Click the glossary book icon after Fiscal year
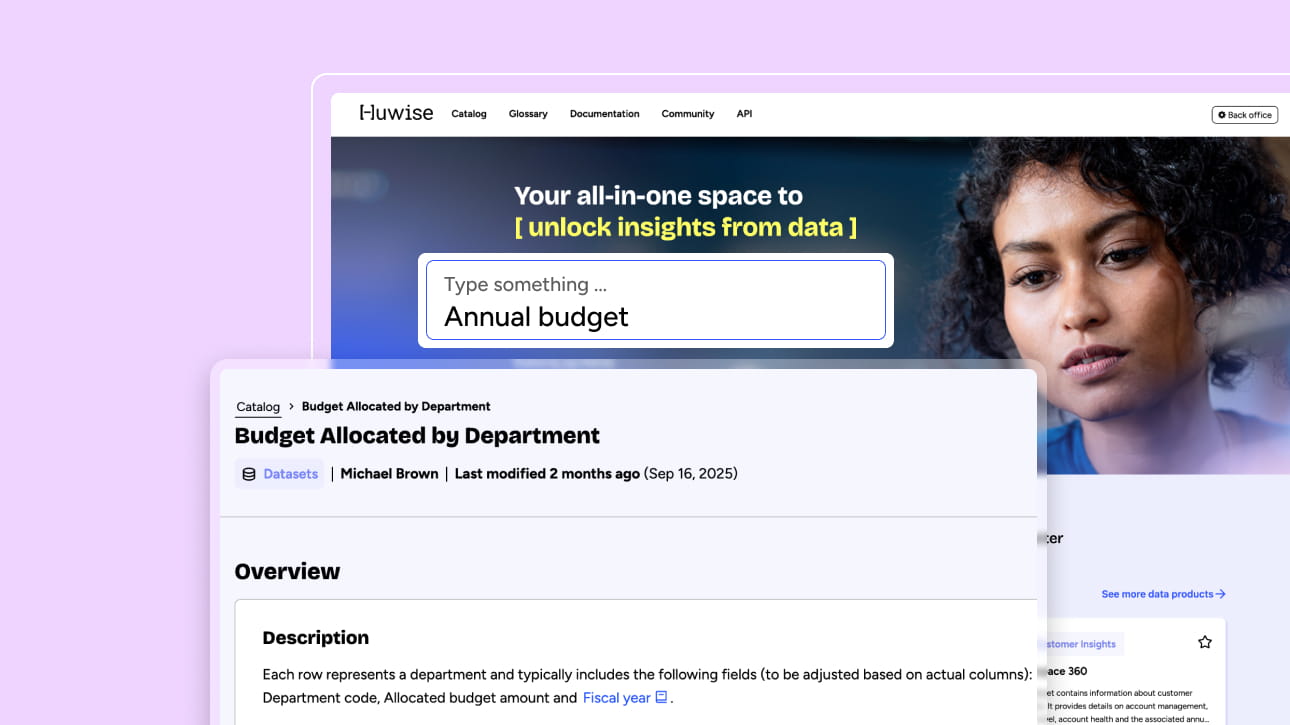This screenshot has width=1290, height=725. coord(661,698)
